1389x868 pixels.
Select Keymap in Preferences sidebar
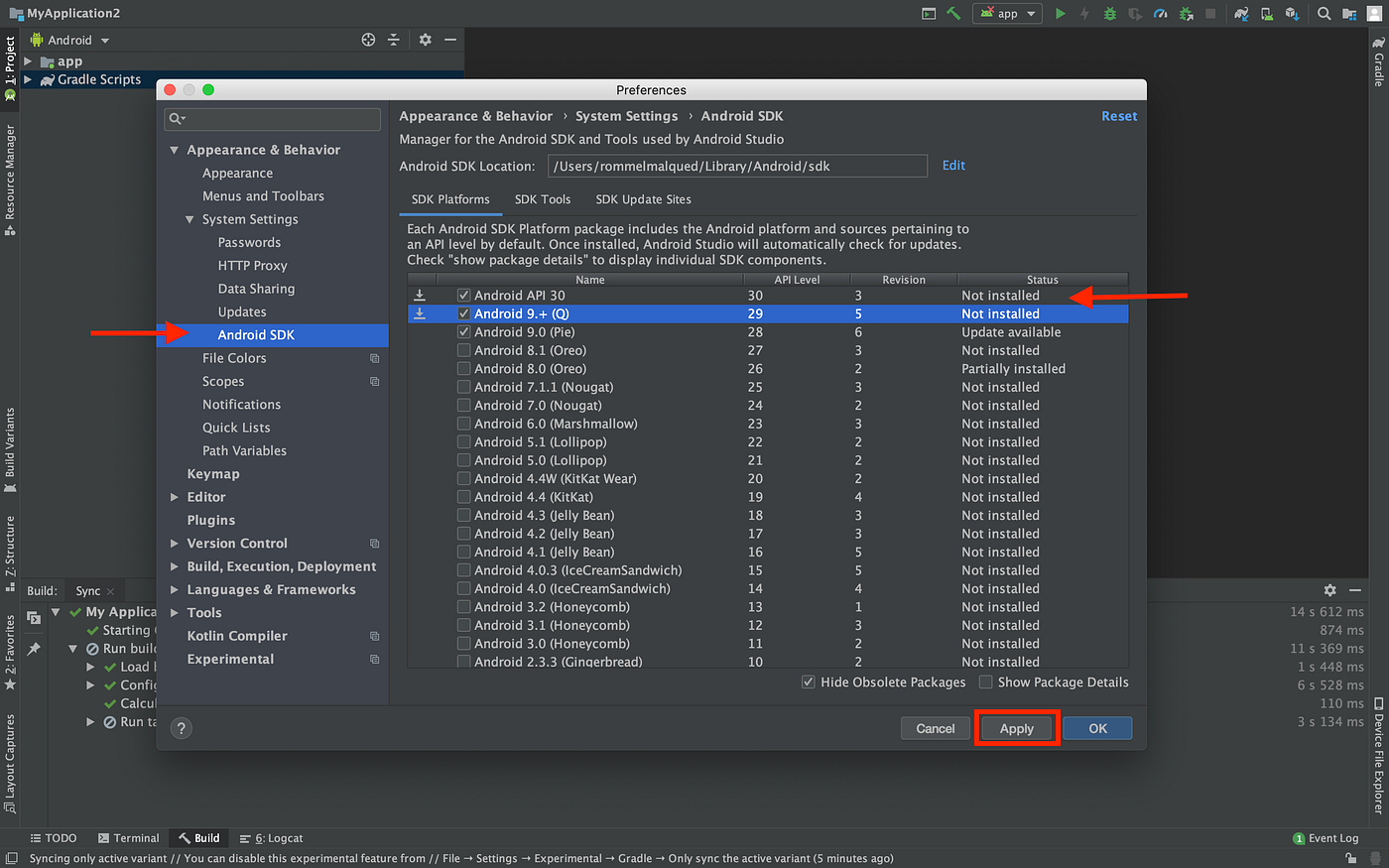pos(213,474)
